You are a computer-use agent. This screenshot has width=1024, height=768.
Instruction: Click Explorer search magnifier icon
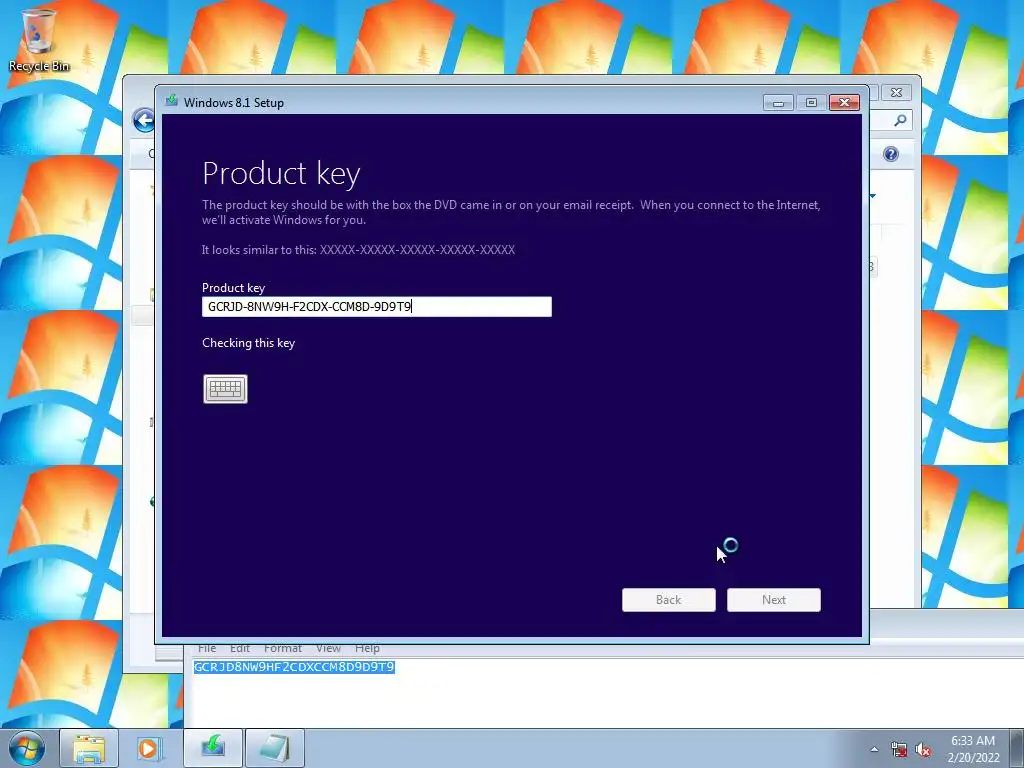900,120
